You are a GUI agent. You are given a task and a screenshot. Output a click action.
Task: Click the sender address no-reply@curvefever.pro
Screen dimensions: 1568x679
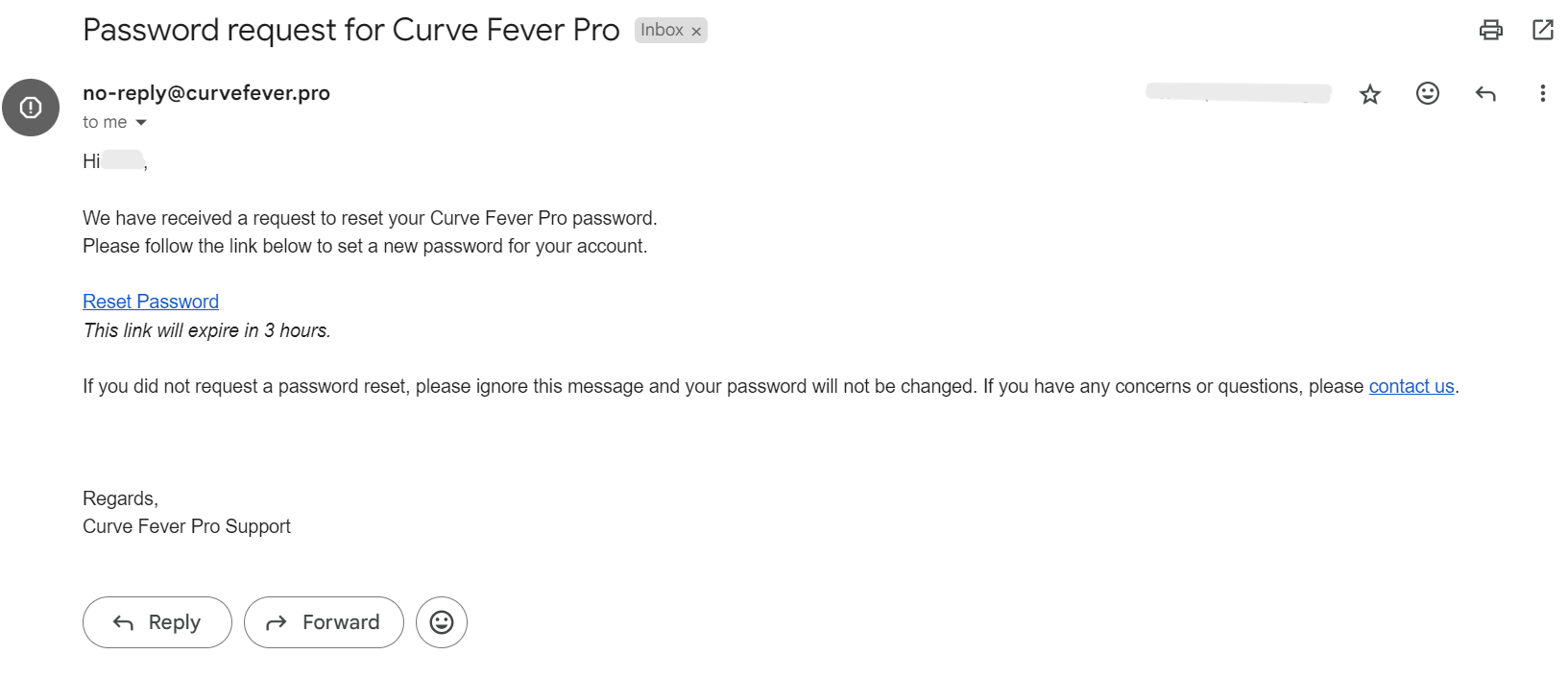pos(206,93)
